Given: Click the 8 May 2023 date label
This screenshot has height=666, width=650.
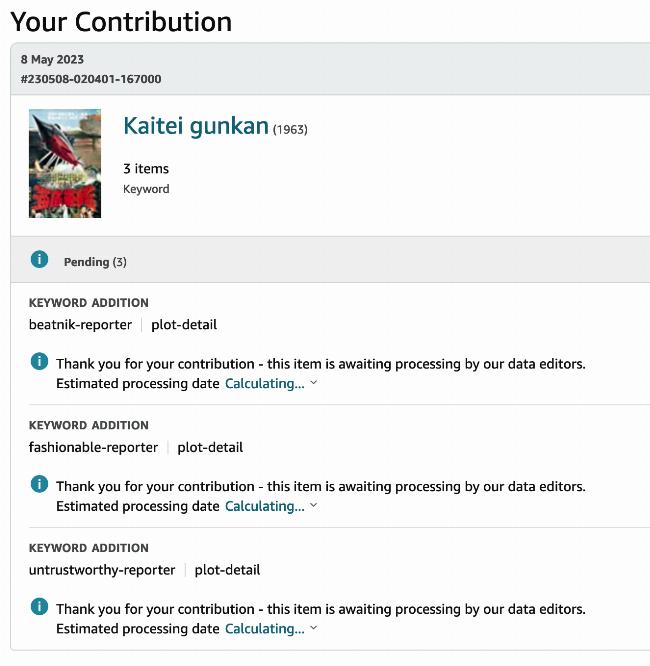Looking at the screenshot, I should pos(52,59).
